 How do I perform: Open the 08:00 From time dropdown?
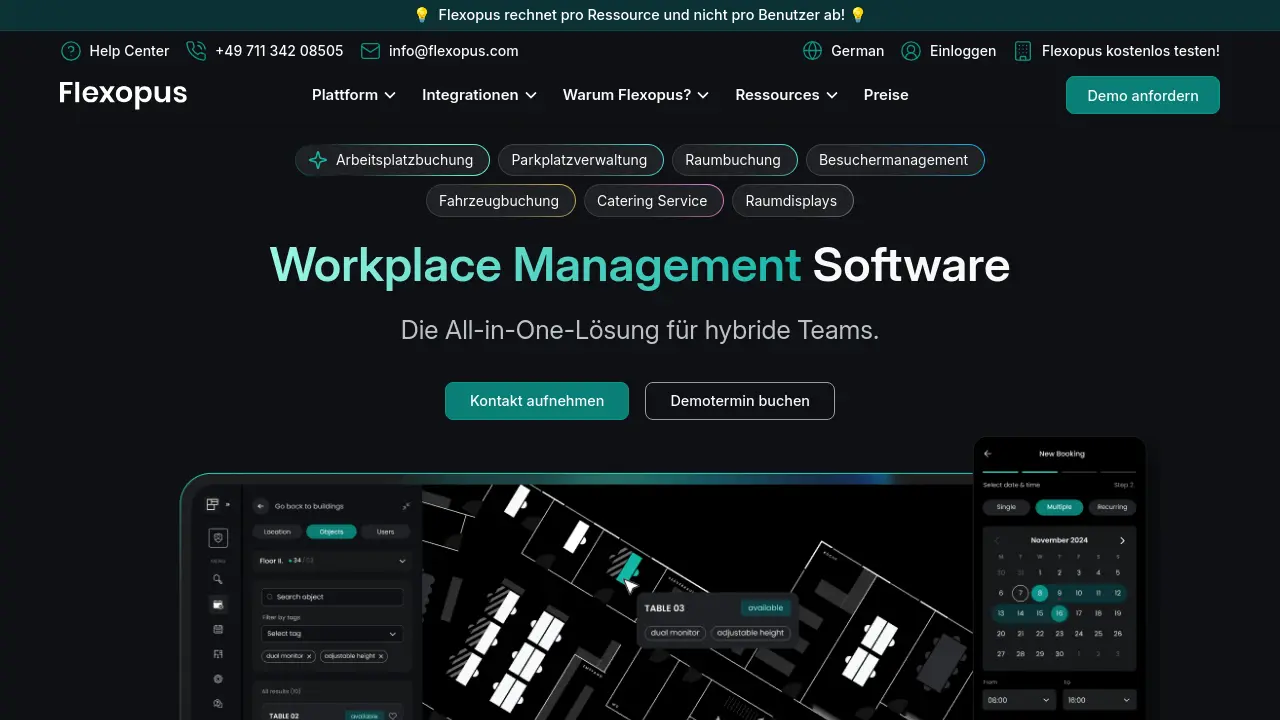pos(1019,701)
